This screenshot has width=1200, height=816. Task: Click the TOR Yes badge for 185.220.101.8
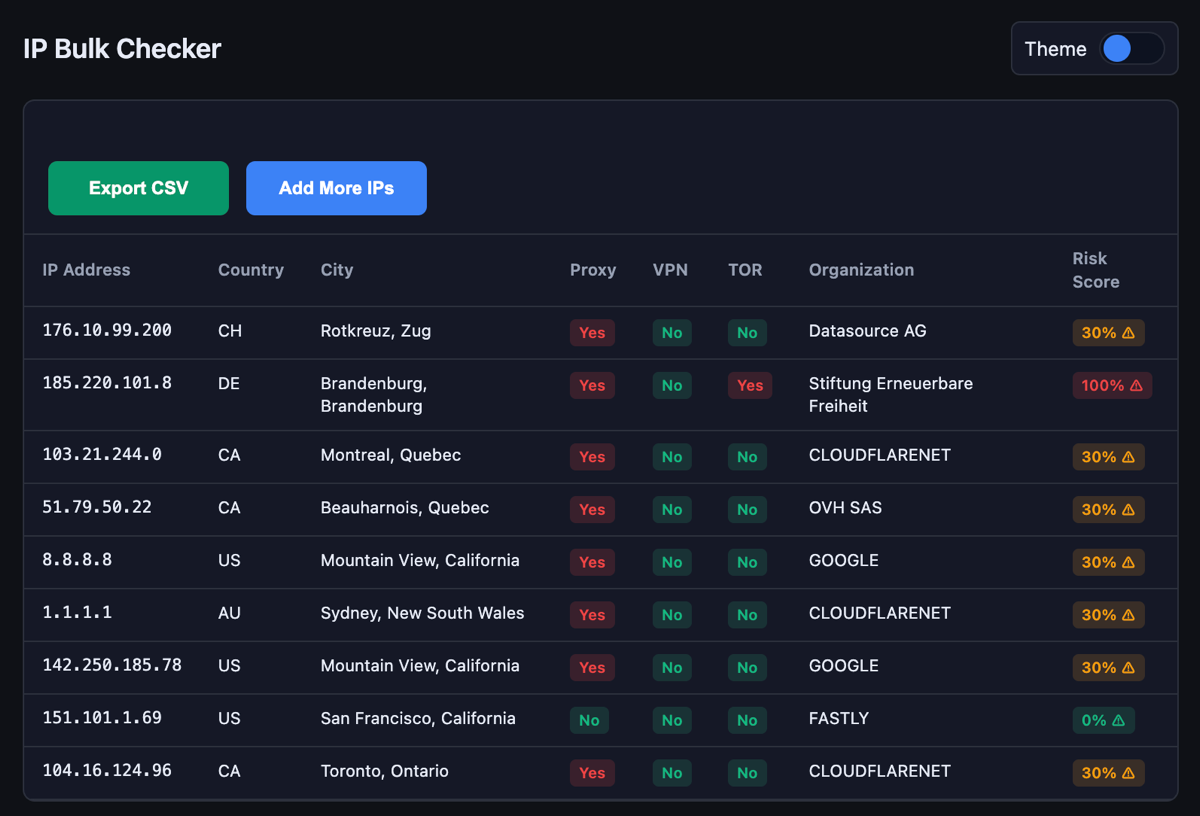point(750,385)
